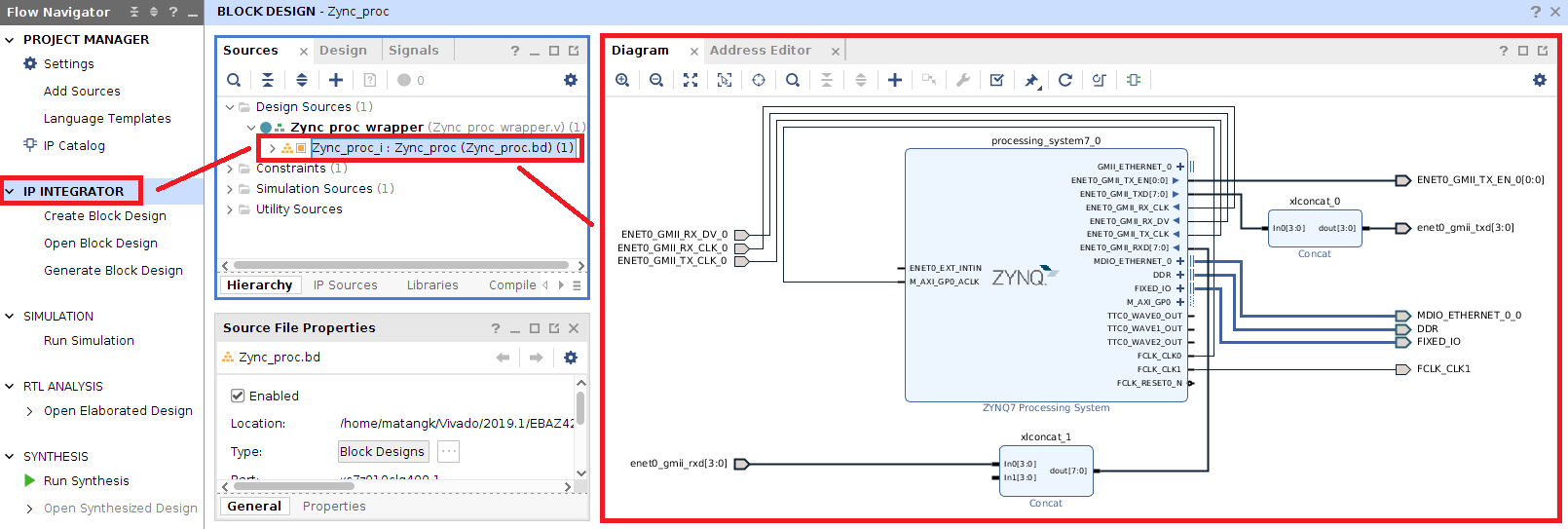Click the Type browse ellipsis button
Screen dimensions: 1568x529
448,452
